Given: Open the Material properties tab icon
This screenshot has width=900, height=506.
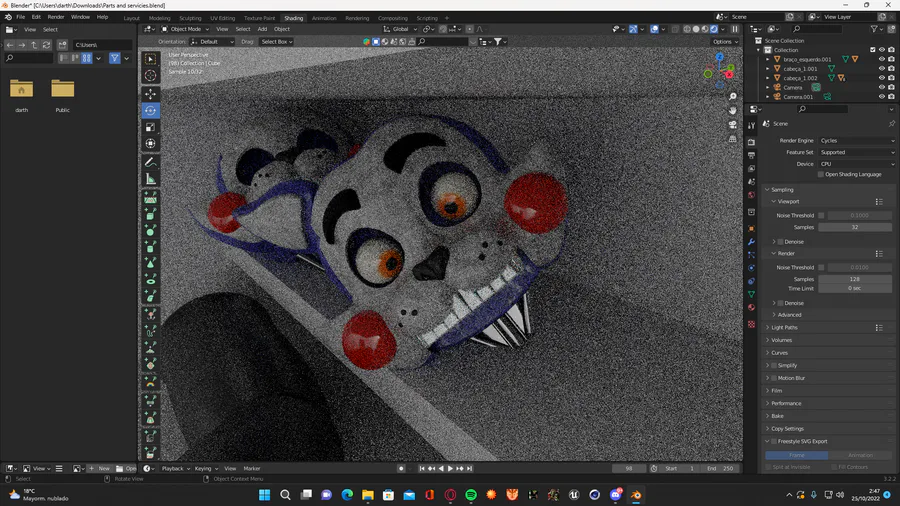Looking at the screenshot, I should 751,308.
